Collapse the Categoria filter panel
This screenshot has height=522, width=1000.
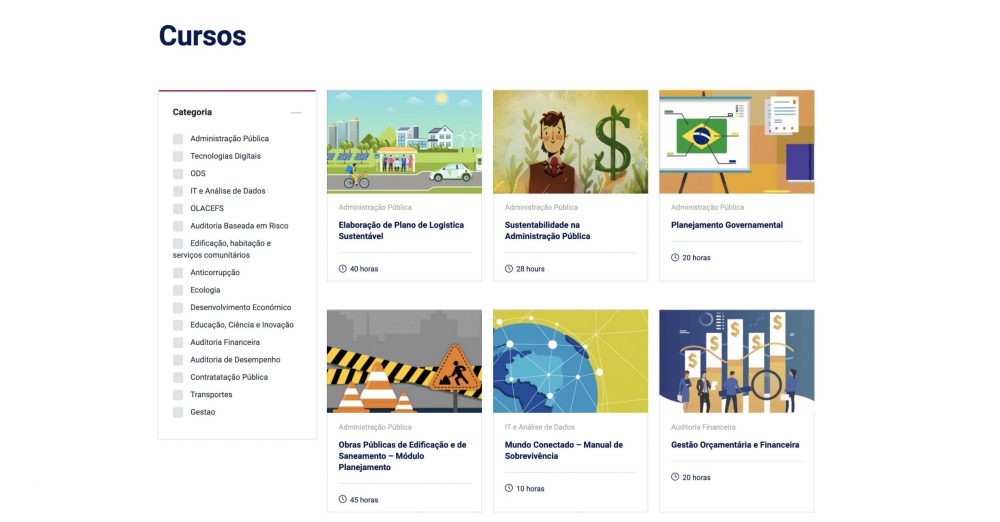point(296,113)
